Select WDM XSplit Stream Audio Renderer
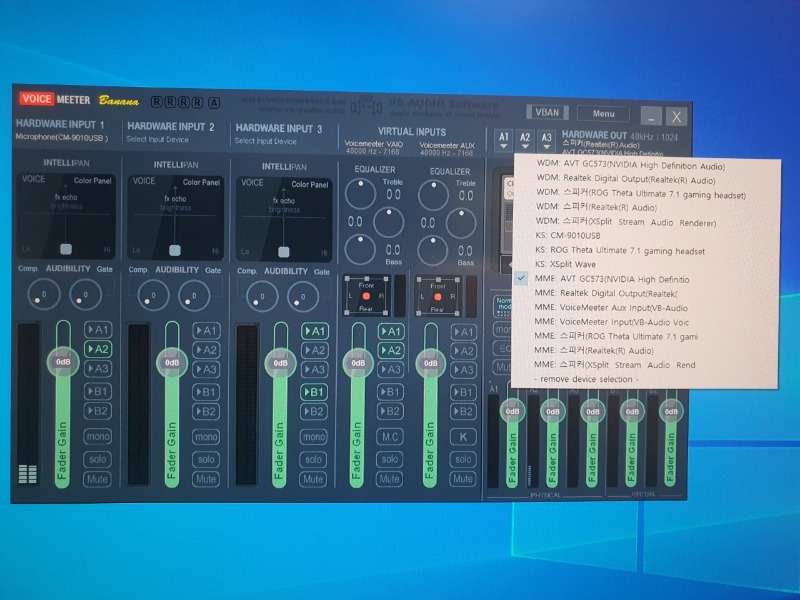This screenshot has width=800, height=600. pyautogui.click(x=626, y=222)
